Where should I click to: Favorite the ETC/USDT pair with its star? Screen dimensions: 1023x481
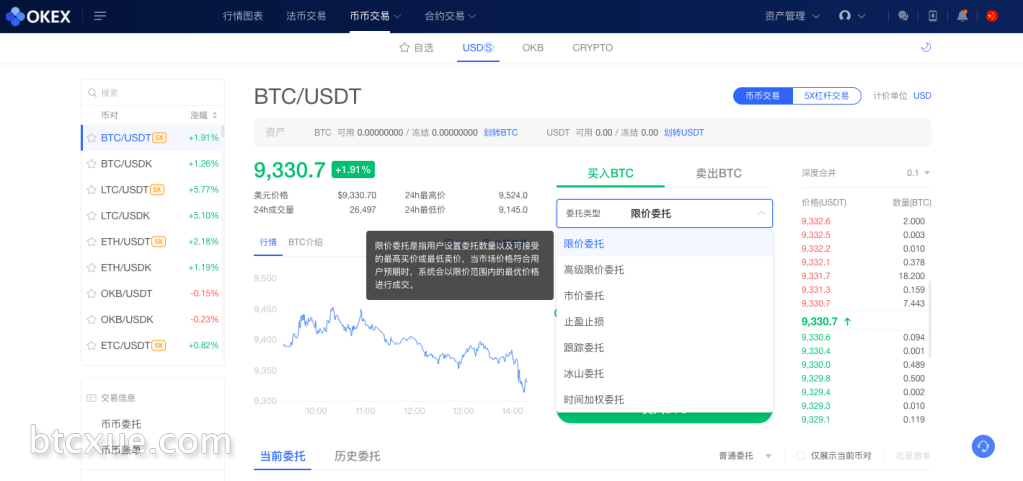click(x=92, y=345)
